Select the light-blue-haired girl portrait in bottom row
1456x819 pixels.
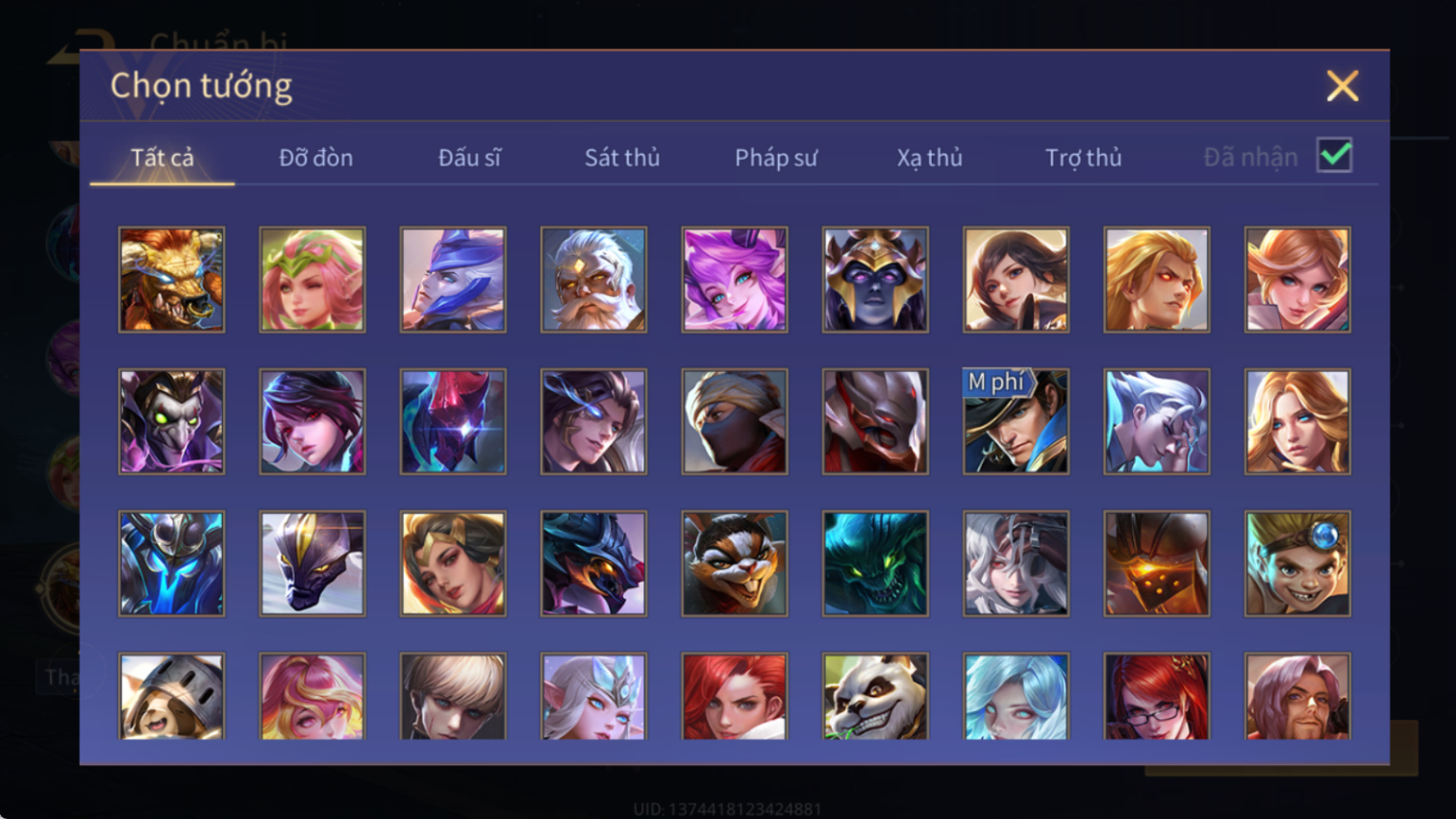(x=1016, y=696)
